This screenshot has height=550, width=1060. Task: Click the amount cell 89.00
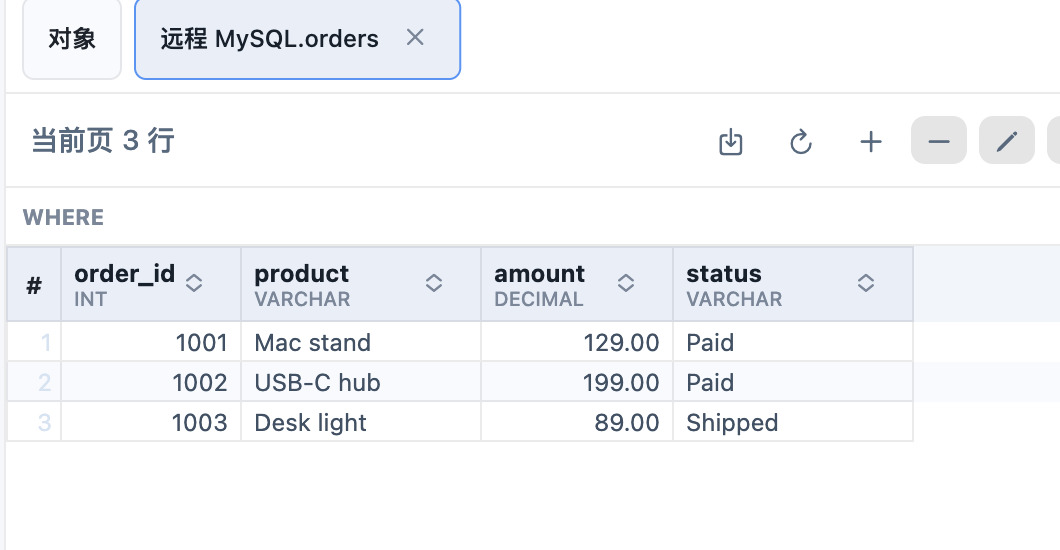[x=577, y=422]
